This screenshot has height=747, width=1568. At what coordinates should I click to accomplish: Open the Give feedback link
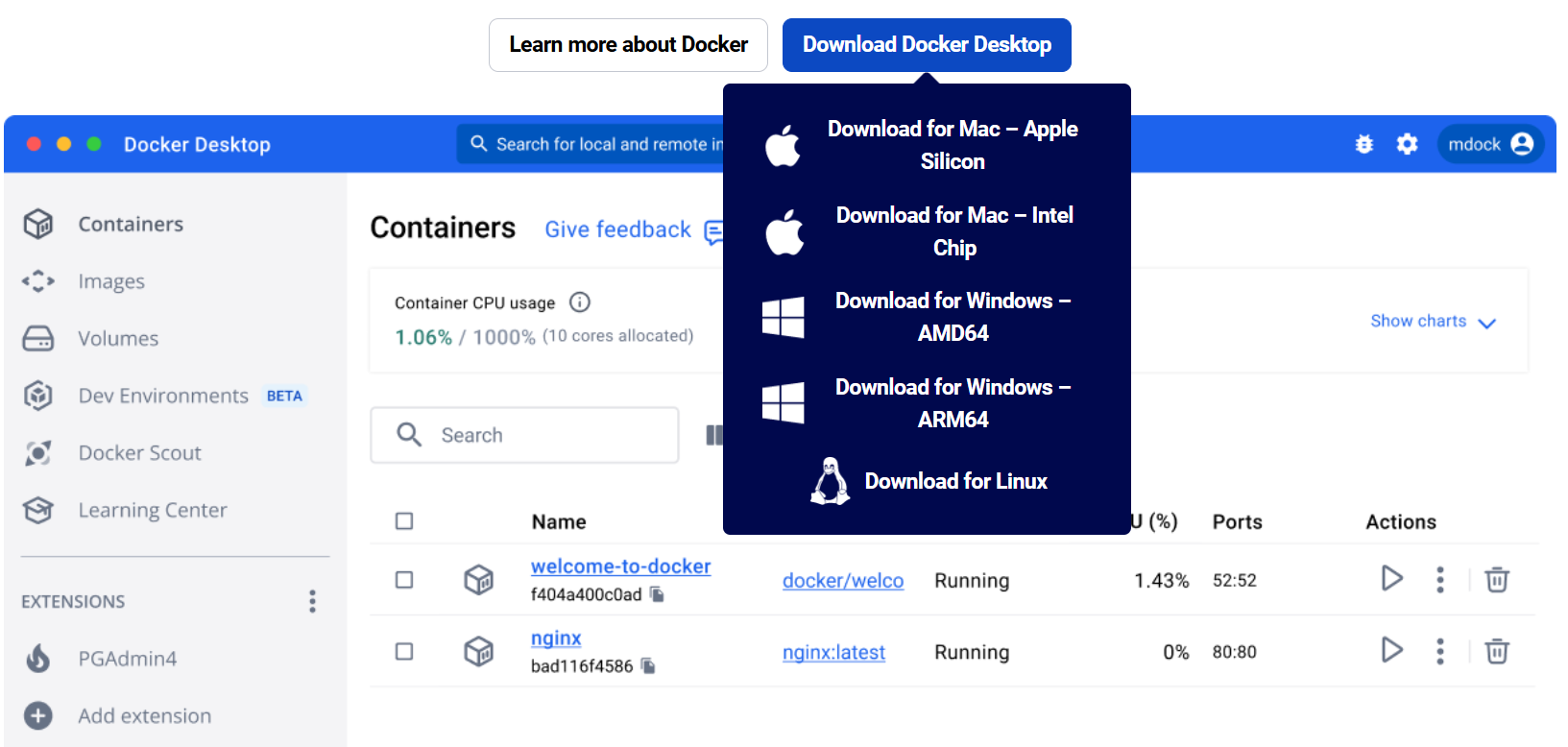[x=617, y=229]
